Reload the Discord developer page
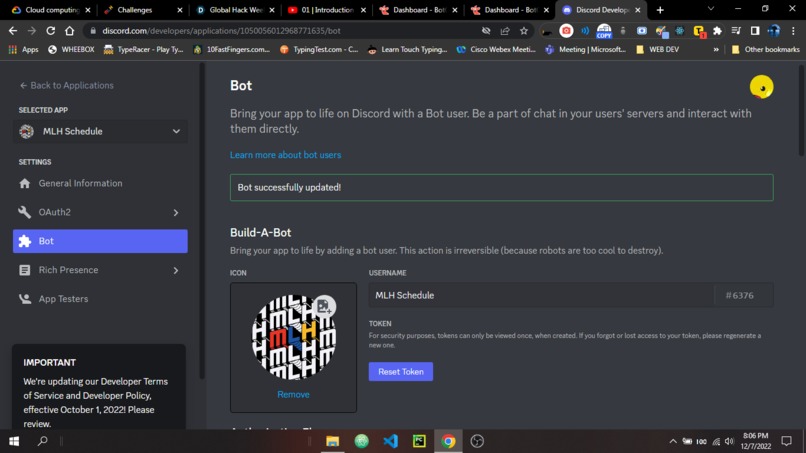The height and width of the screenshot is (453, 806). 50,31
